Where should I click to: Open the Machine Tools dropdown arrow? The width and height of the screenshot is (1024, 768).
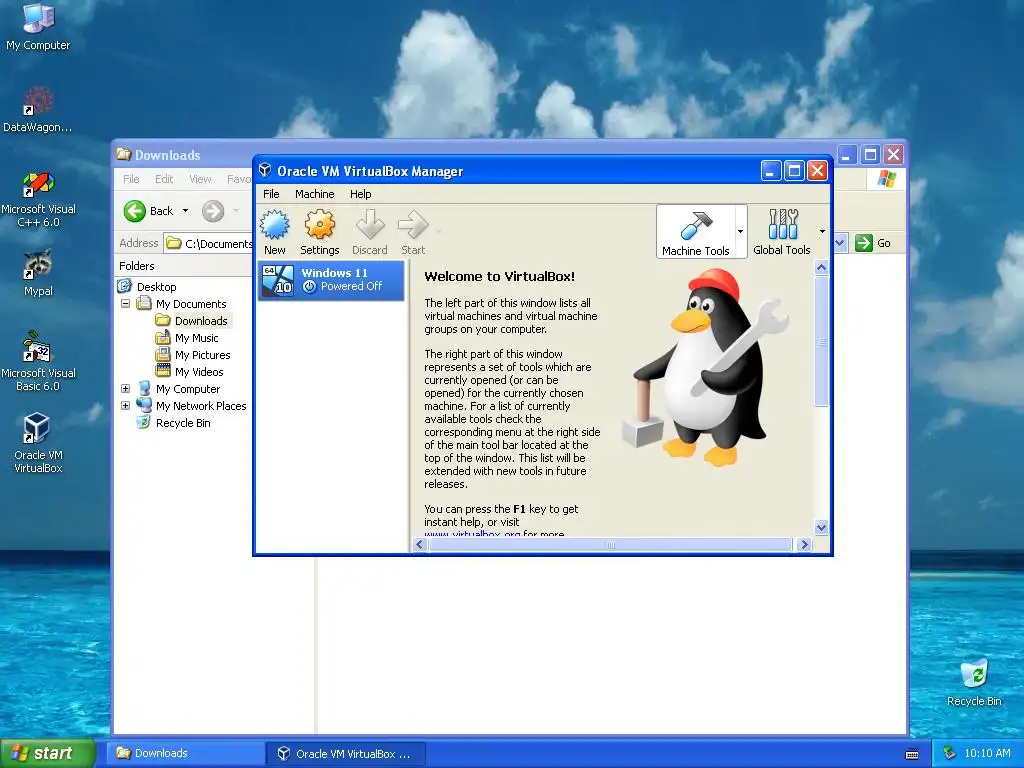coord(741,231)
